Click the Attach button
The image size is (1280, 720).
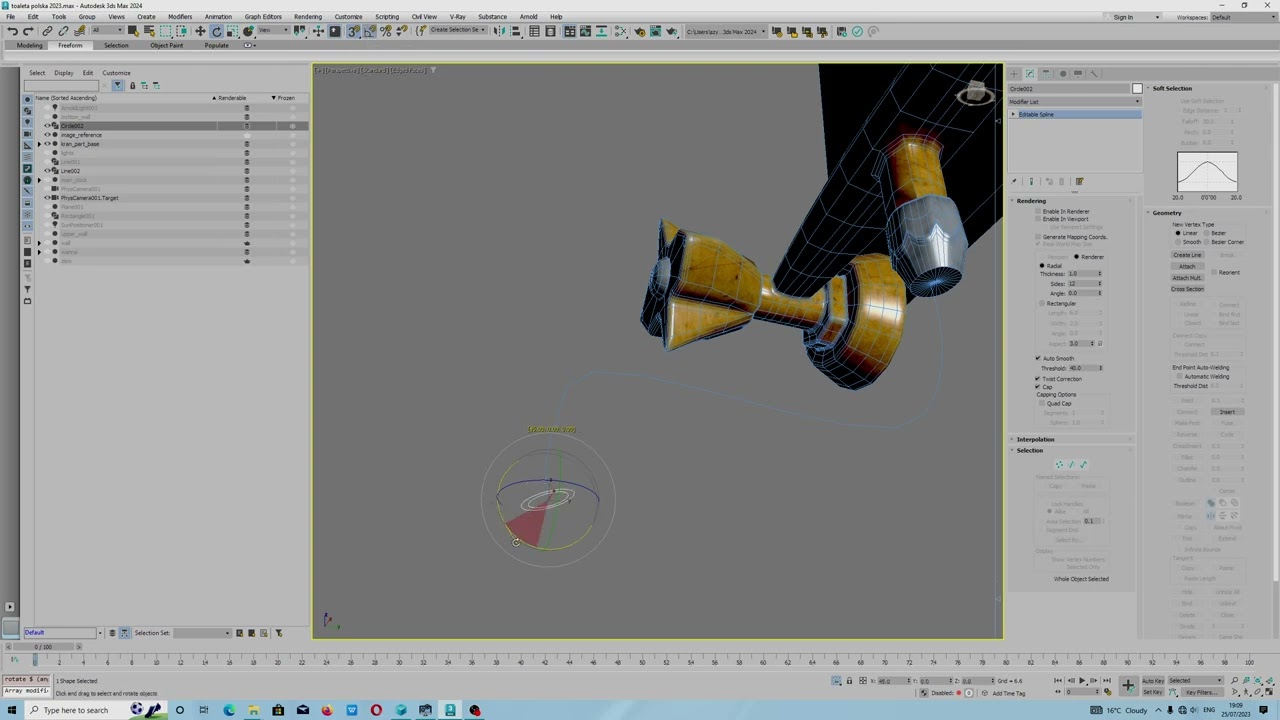tap(1187, 266)
